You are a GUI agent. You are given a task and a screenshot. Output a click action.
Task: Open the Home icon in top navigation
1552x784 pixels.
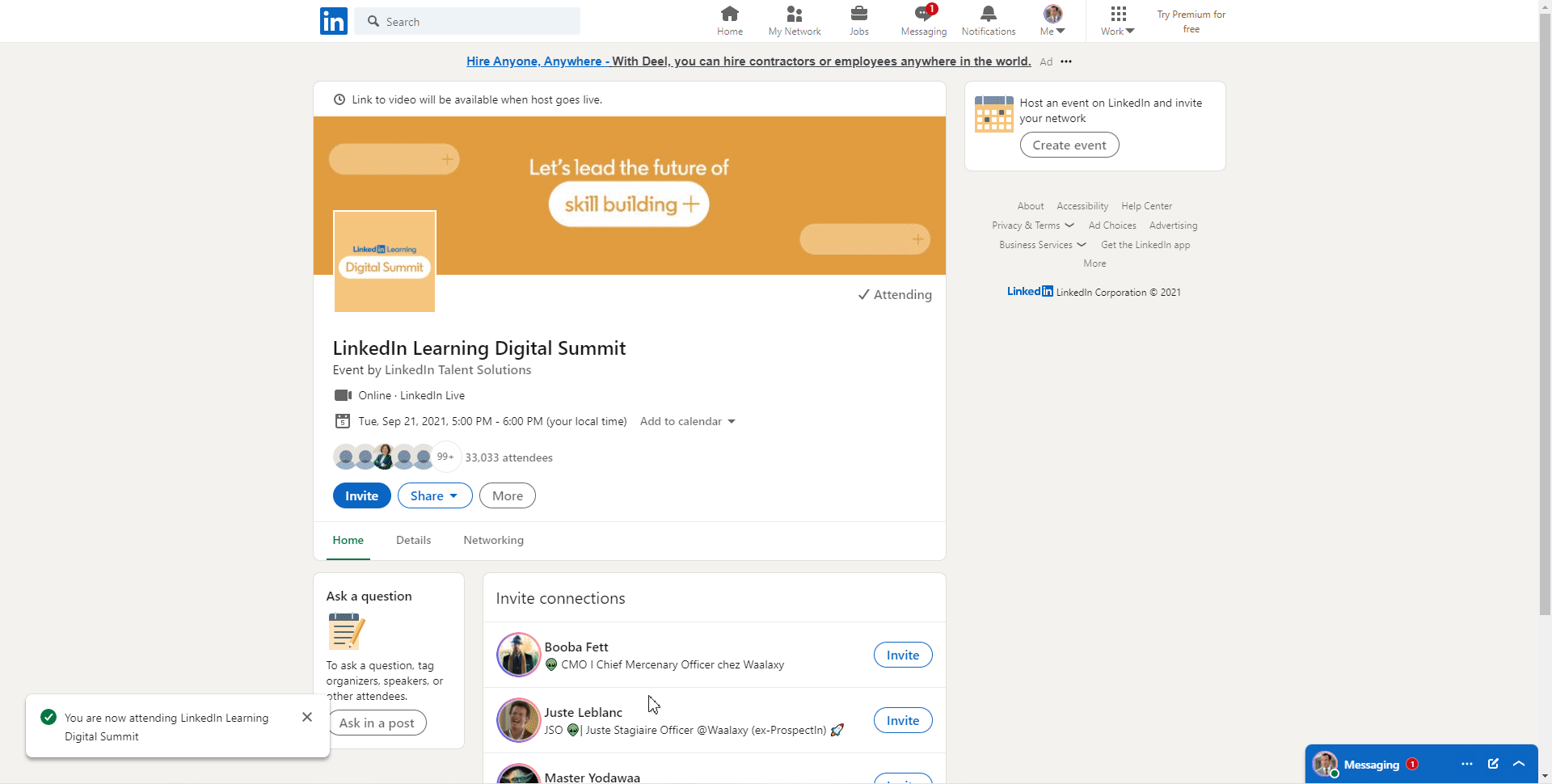pyautogui.click(x=730, y=21)
